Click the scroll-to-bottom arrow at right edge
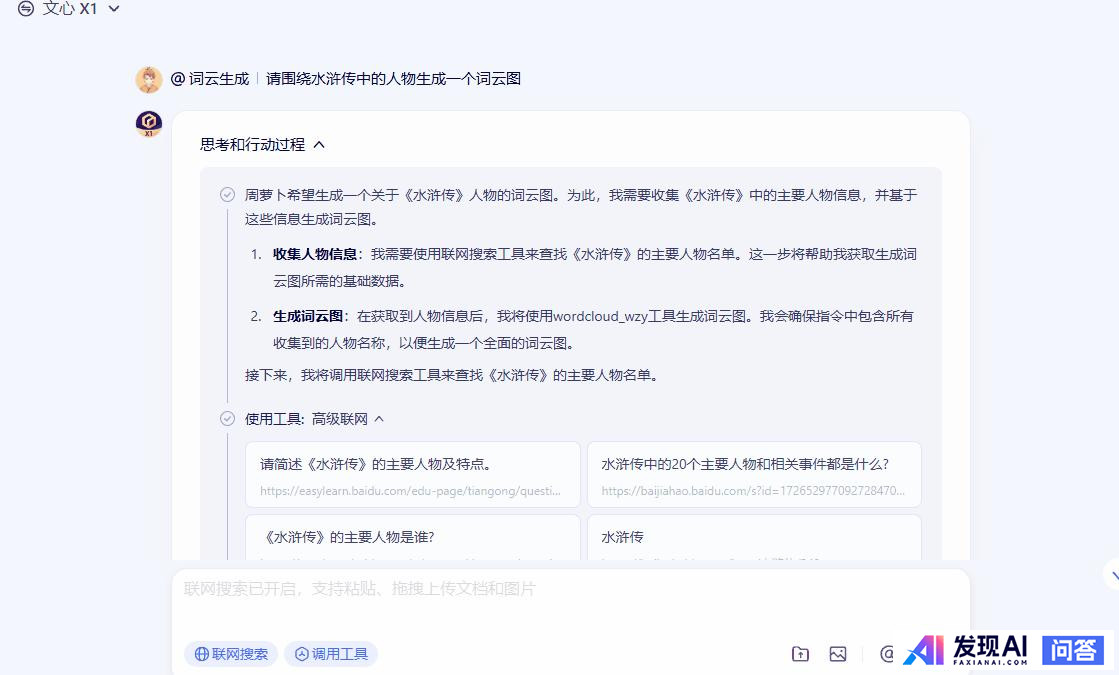 [1113, 574]
